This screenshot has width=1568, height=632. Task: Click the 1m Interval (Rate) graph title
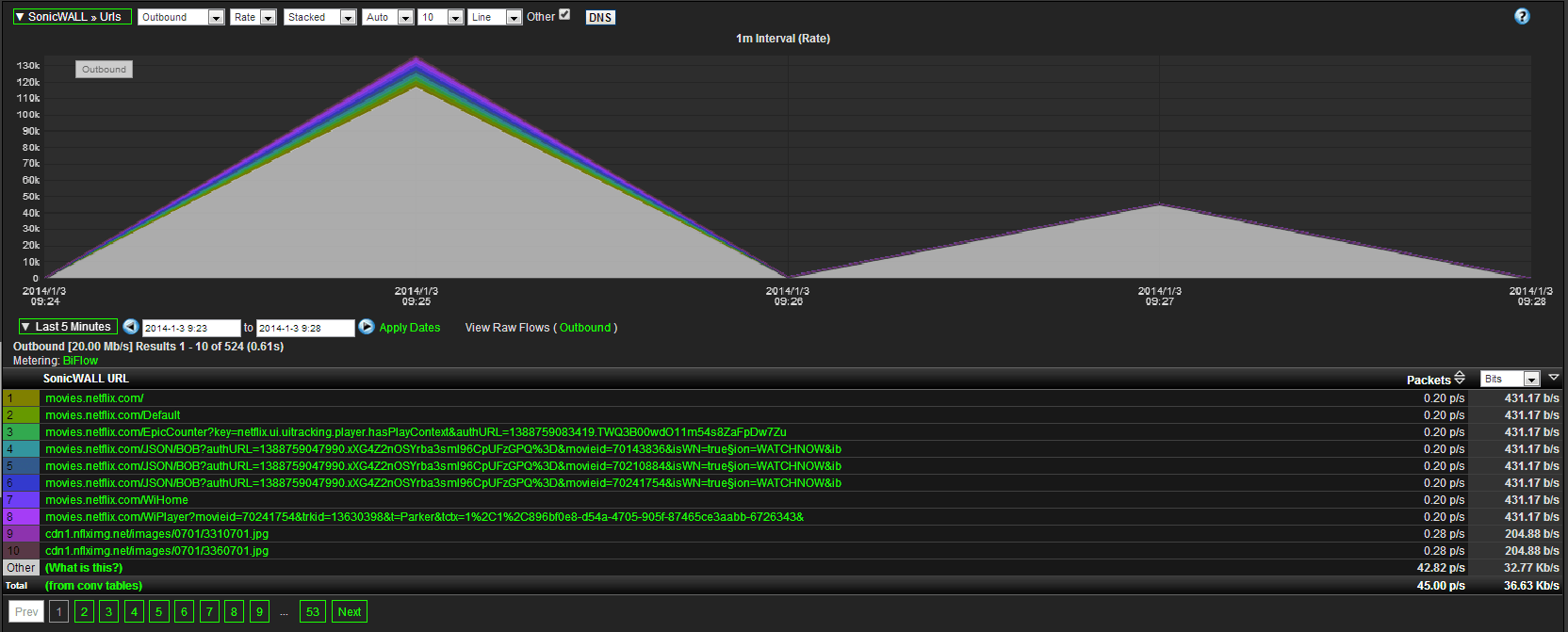783,39
